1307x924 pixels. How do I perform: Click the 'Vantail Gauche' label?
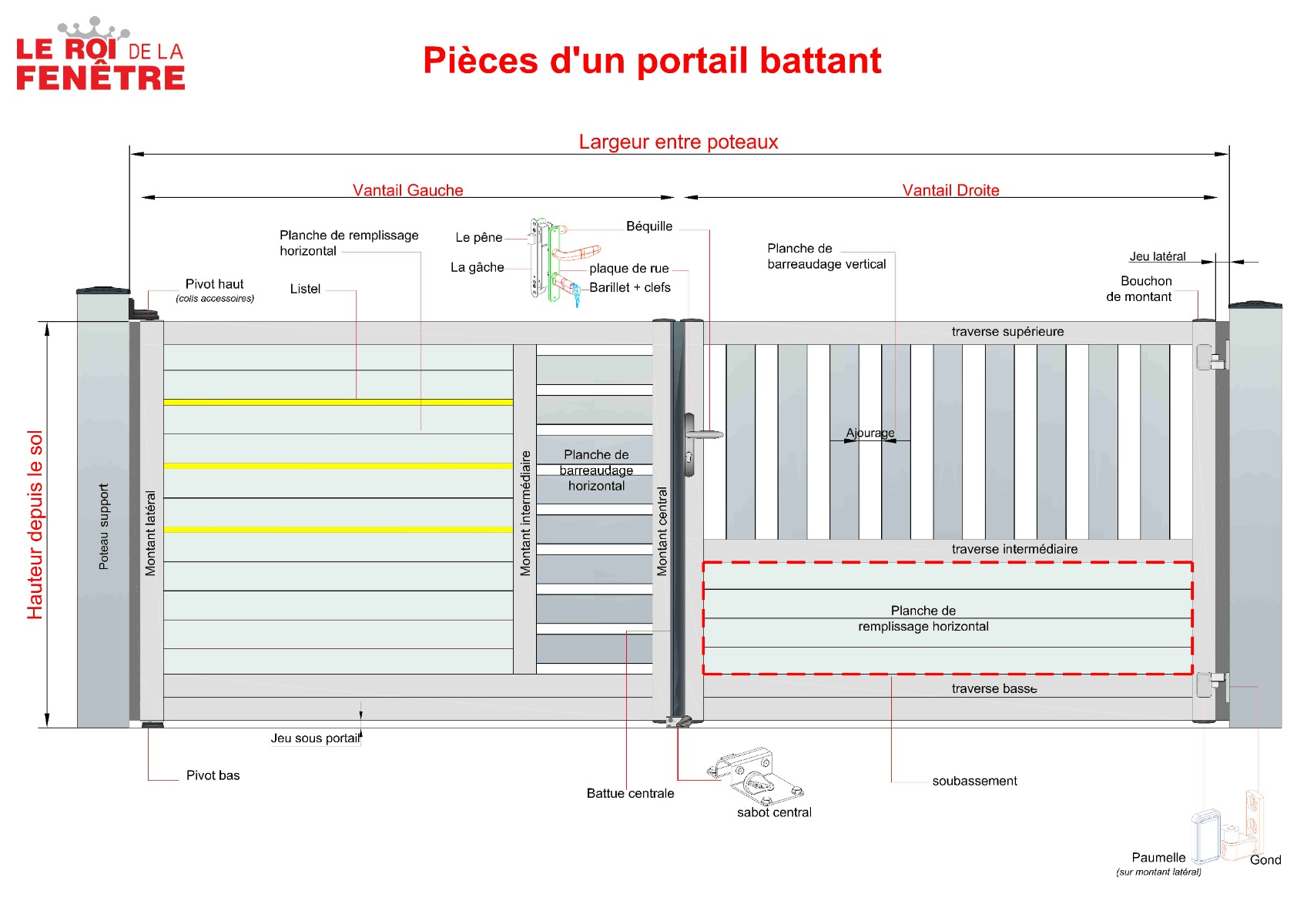pos(407,190)
